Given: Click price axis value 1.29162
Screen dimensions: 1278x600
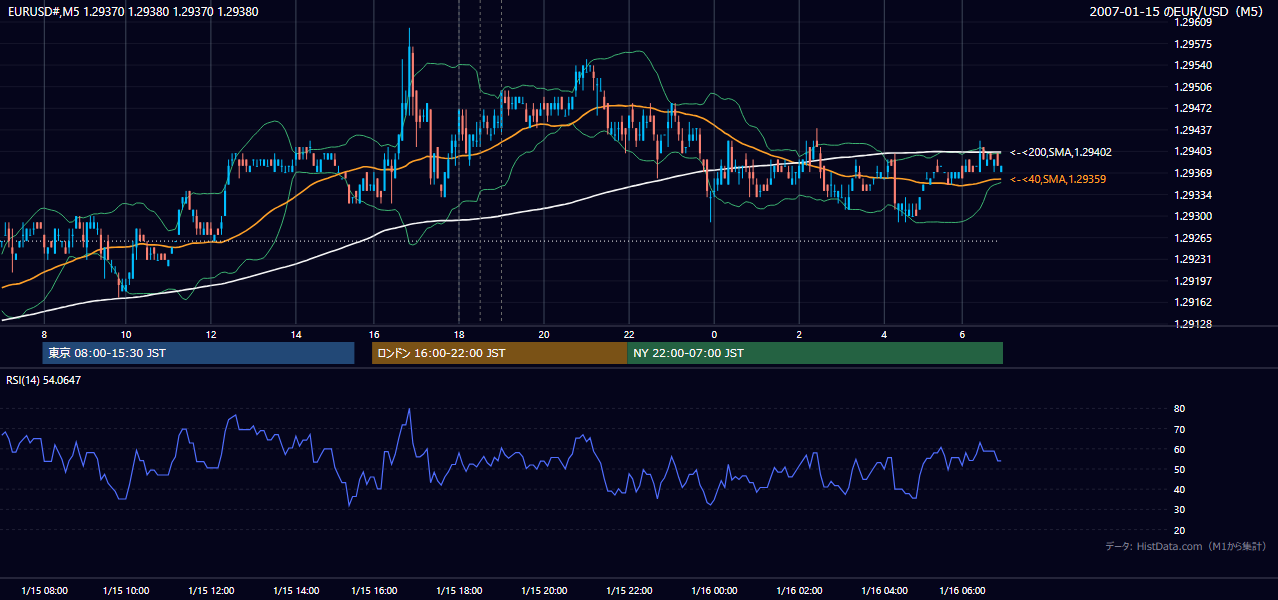Looking at the screenshot, I should coord(1192,302).
